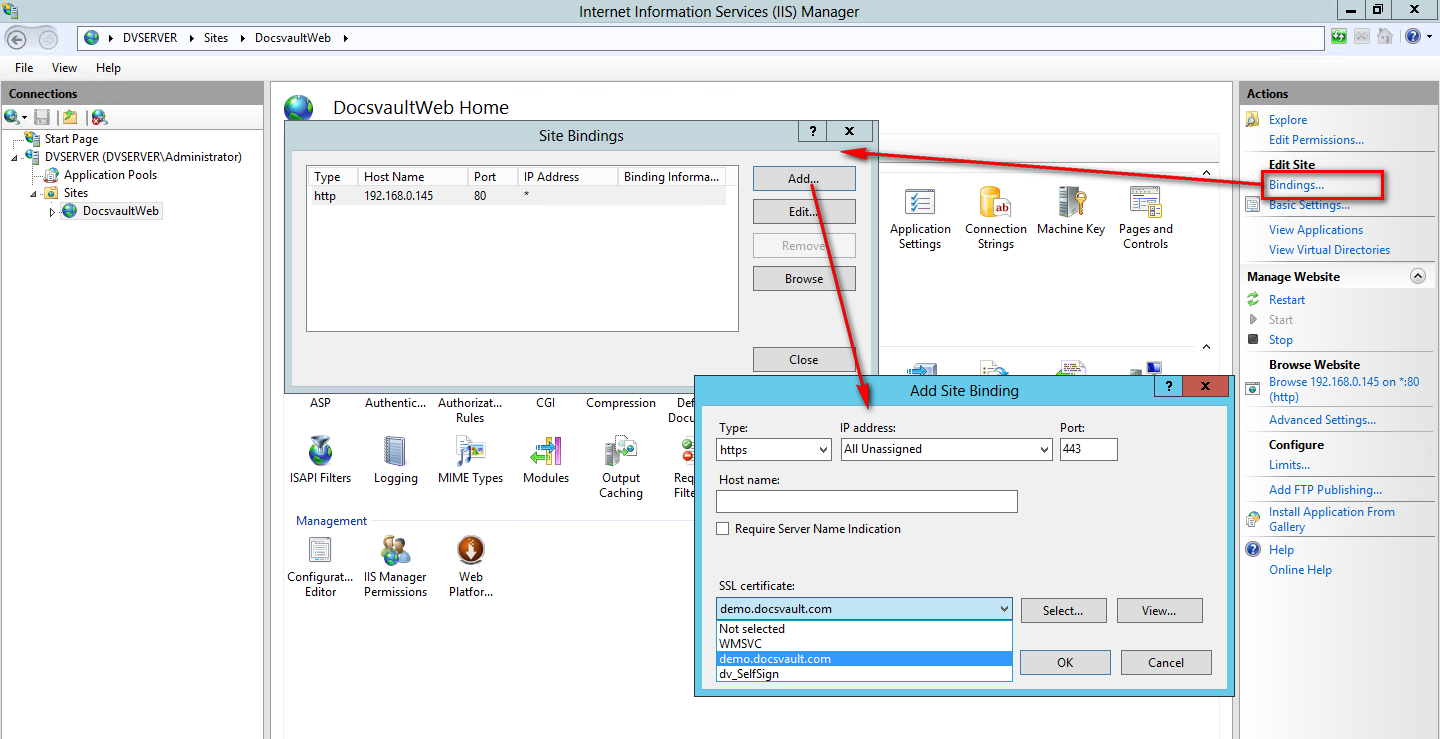Enable Require Server Name Indication checkbox
Screen dimensions: 1440x739
click(723, 529)
